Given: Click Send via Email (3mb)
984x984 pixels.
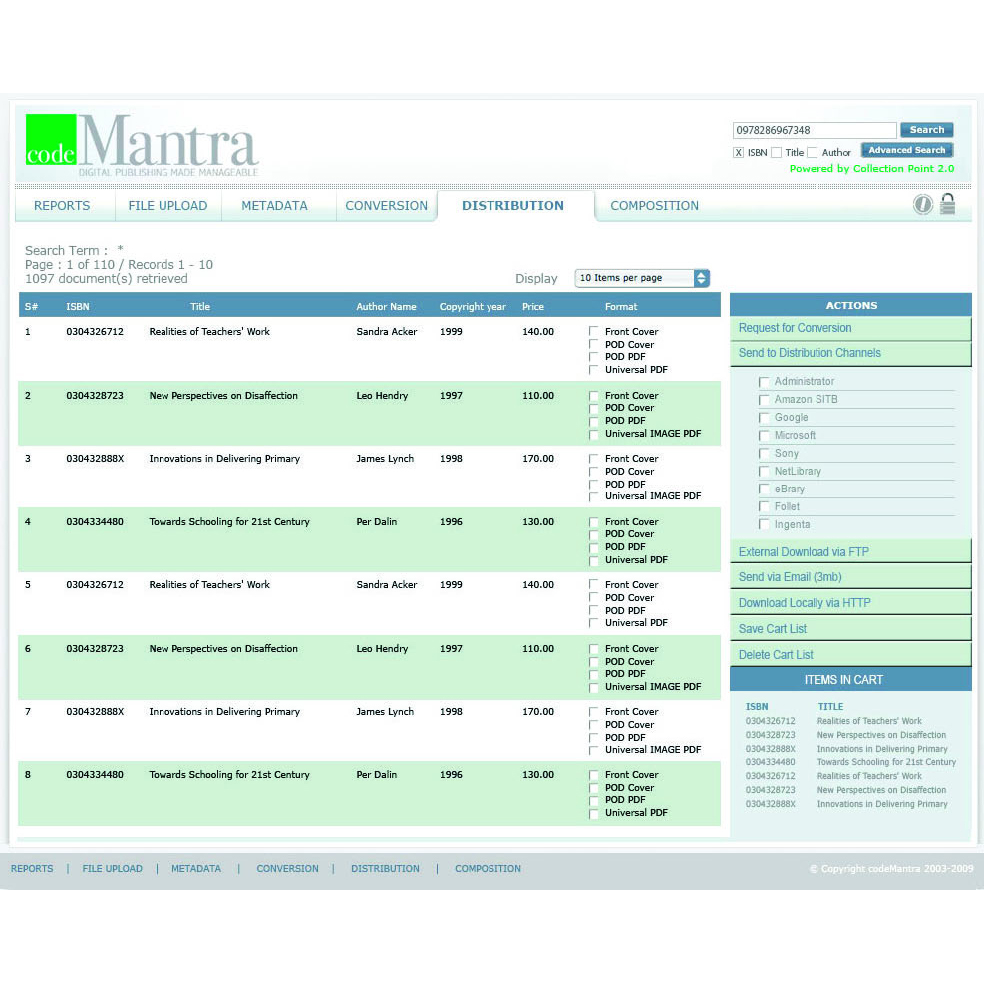Looking at the screenshot, I should click(x=850, y=577).
